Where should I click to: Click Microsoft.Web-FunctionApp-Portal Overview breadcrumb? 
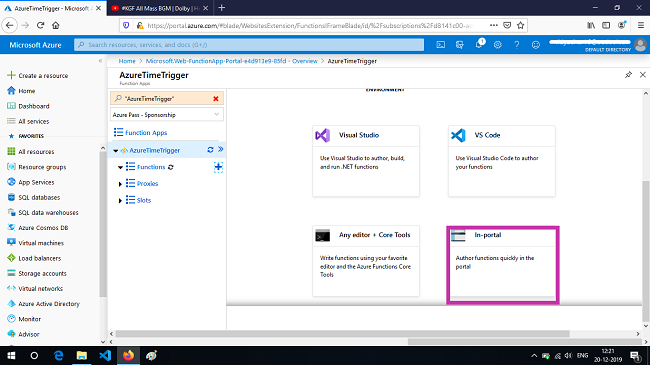(231, 61)
